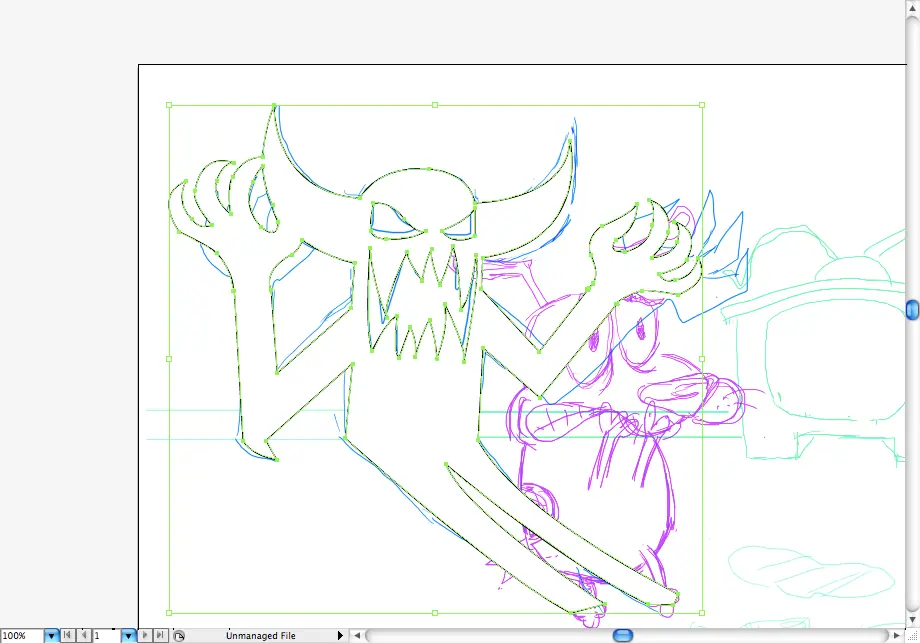Viewport: 920px width, 643px height.
Task: Click the middle-left bounding box handle
Action: pos(169,359)
